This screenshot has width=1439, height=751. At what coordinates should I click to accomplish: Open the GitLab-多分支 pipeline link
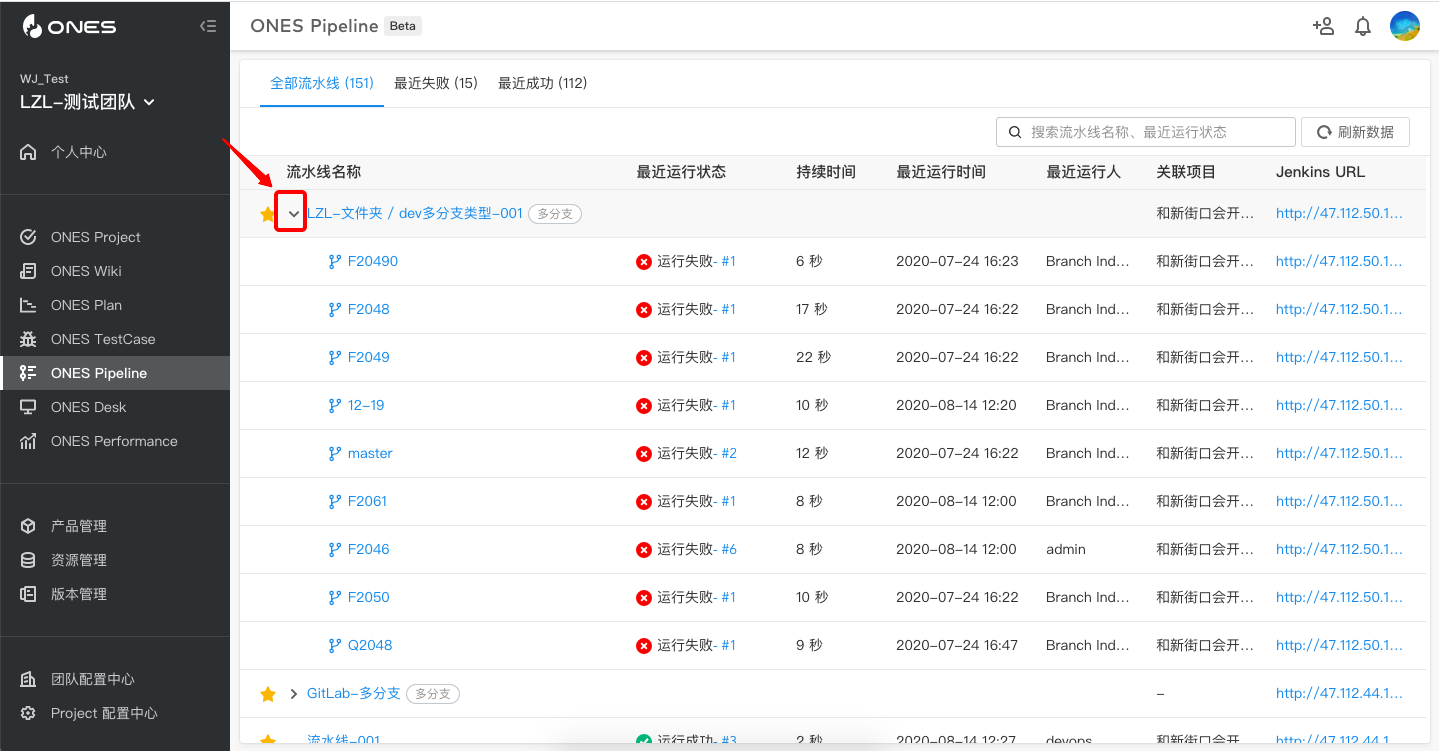pyautogui.click(x=354, y=693)
